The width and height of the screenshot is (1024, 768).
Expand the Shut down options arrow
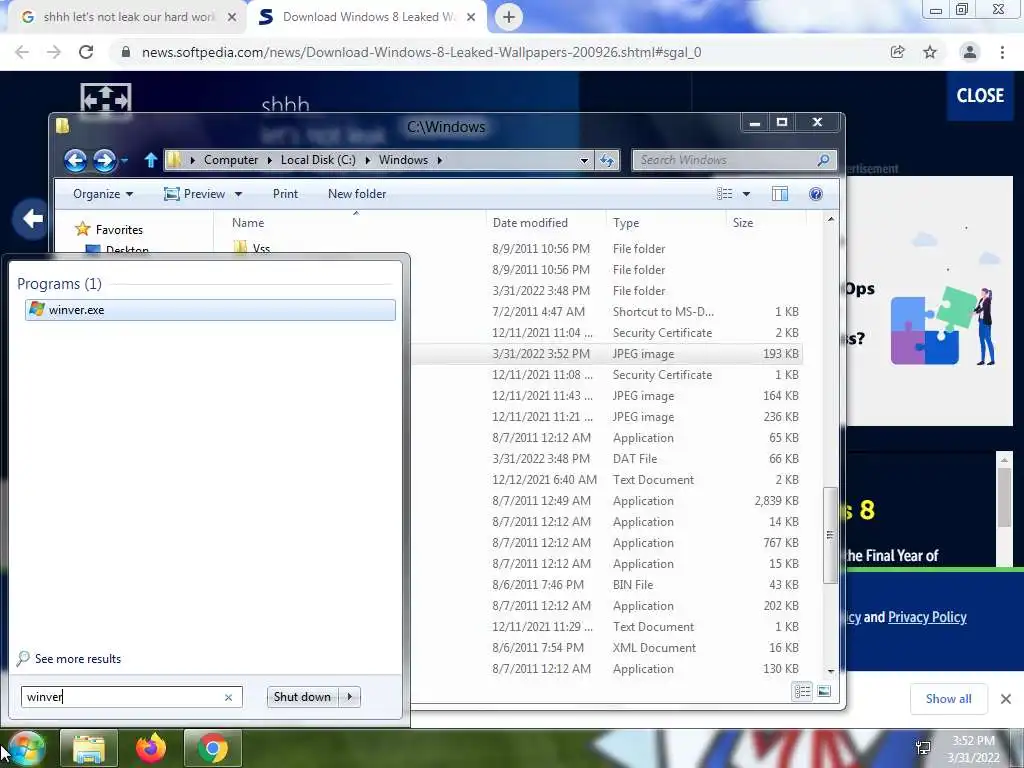pos(350,697)
